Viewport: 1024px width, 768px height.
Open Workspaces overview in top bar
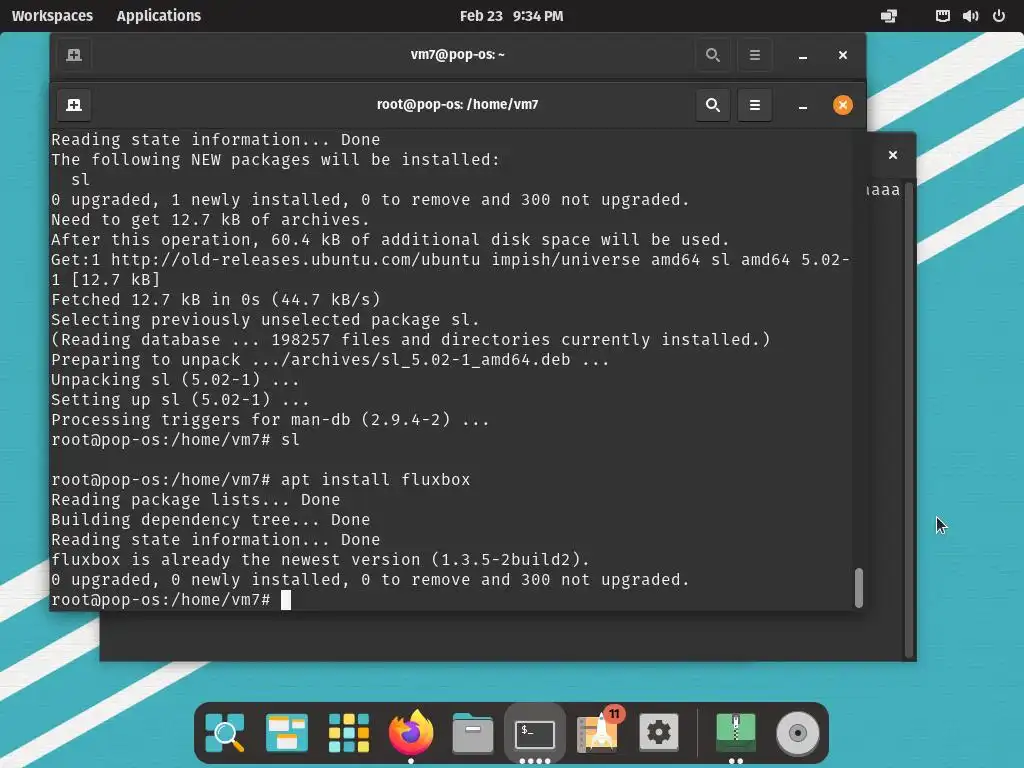[x=52, y=16]
